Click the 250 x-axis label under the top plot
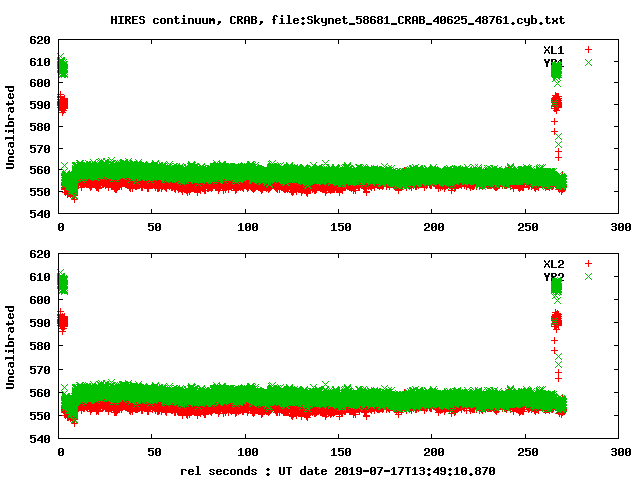Screen dimensions: 640x480 (528, 227)
